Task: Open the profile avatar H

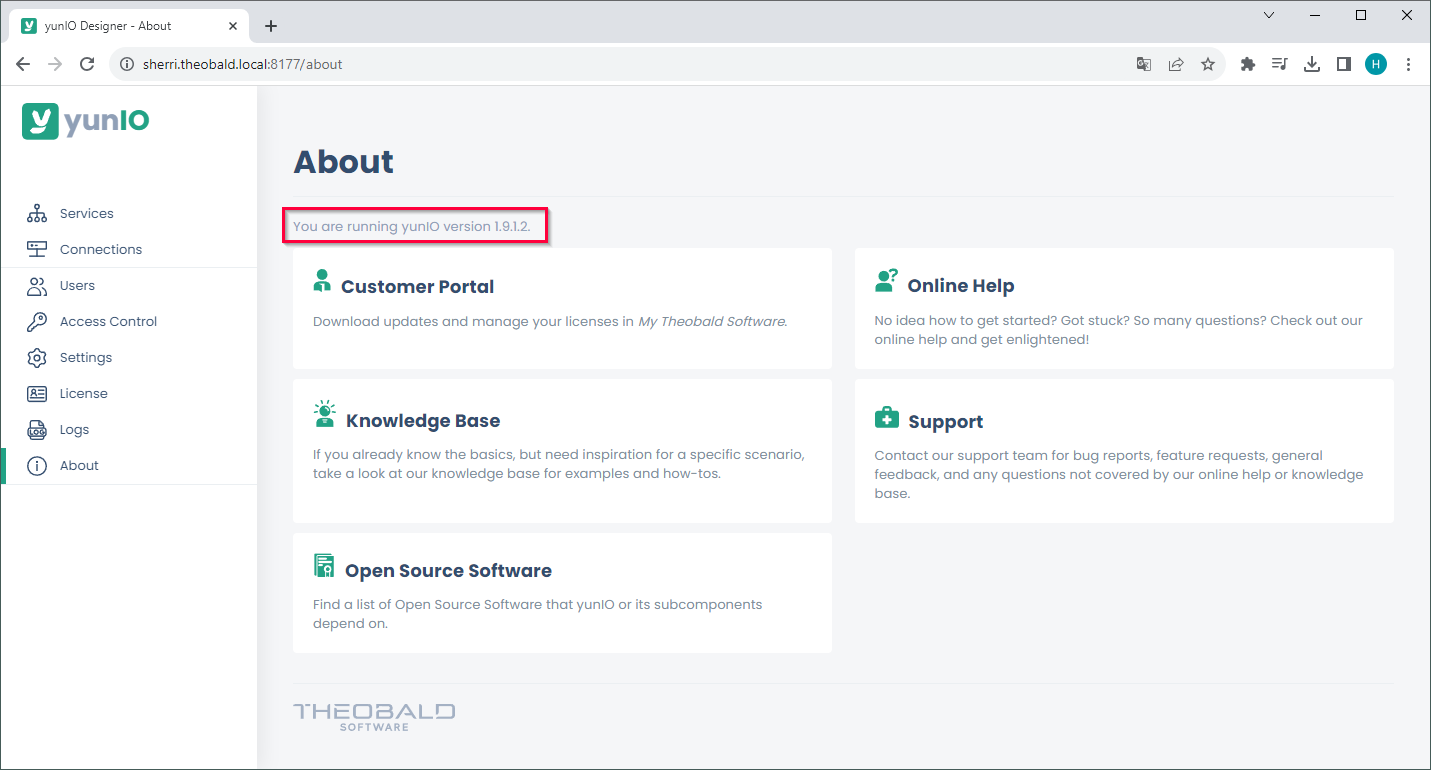Action: point(1376,64)
